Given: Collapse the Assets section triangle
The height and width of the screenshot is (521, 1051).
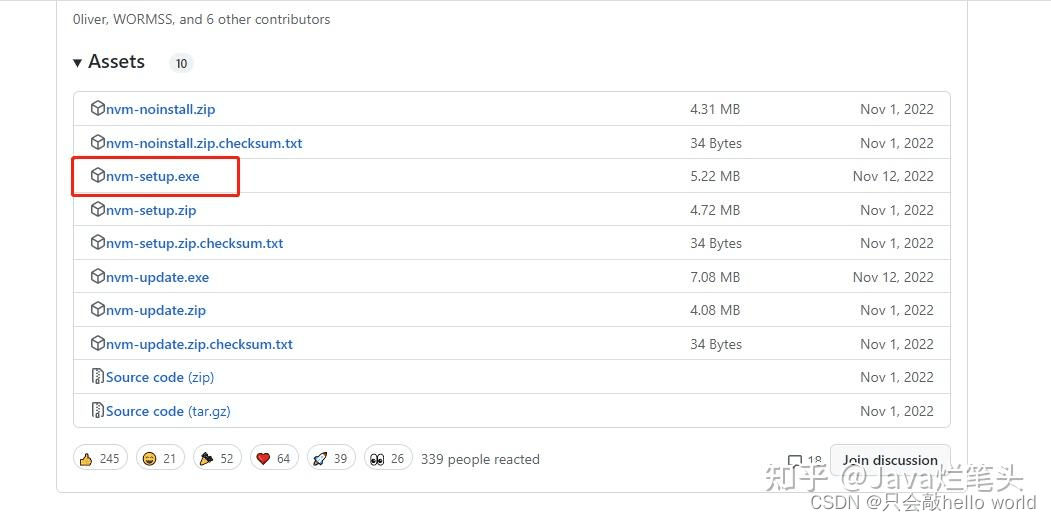Looking at the screenshot, I should [77, 62].
